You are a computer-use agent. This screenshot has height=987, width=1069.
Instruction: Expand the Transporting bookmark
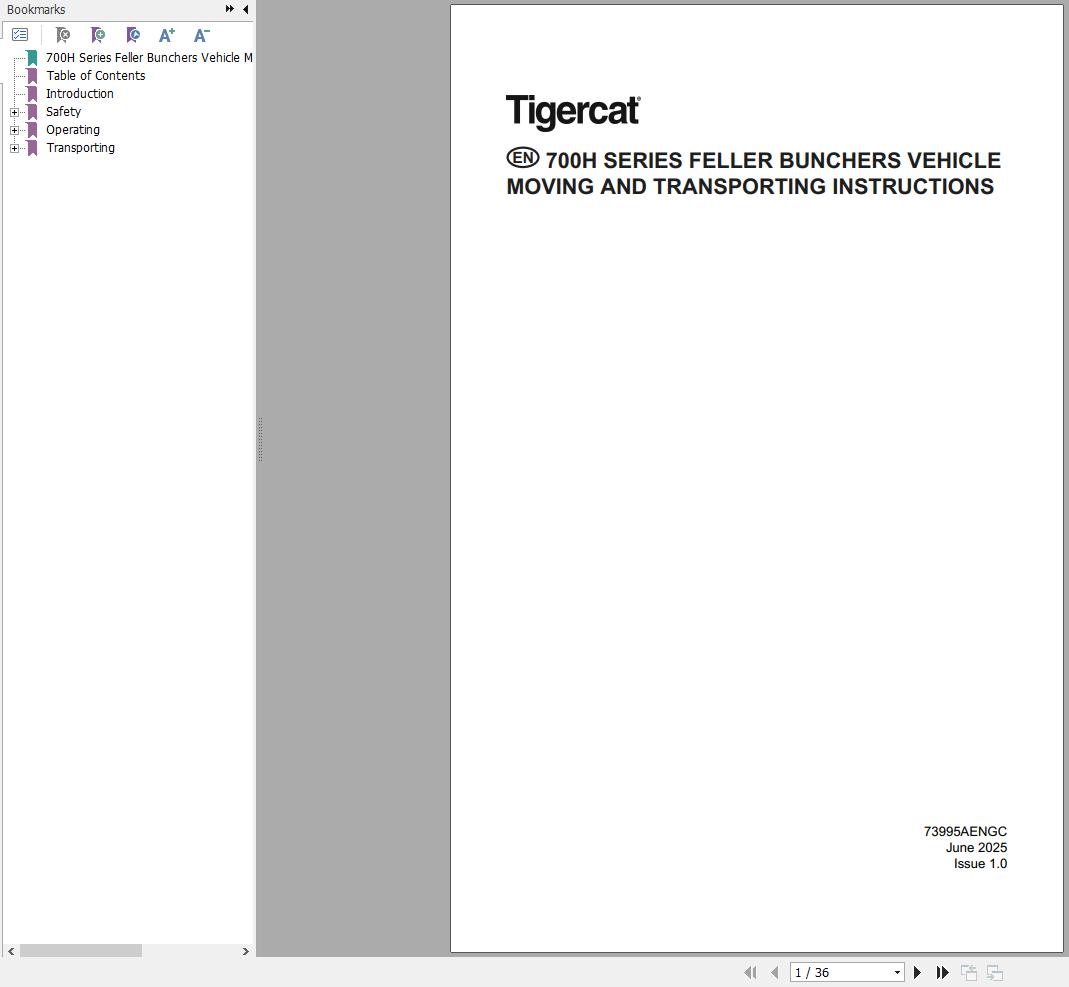(x=14, y=148)
